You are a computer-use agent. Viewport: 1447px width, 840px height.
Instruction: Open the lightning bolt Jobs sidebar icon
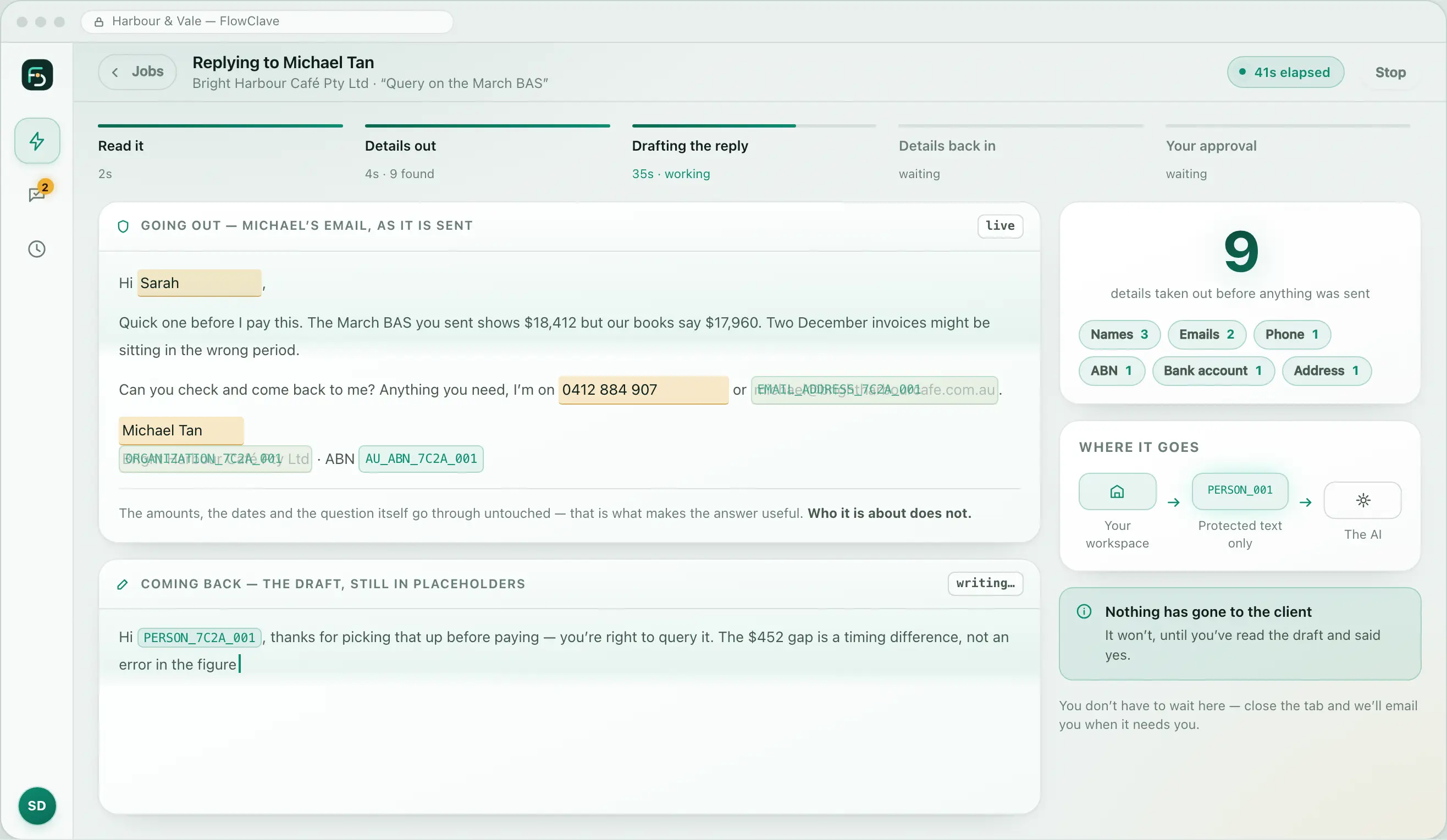click(37, 141)
